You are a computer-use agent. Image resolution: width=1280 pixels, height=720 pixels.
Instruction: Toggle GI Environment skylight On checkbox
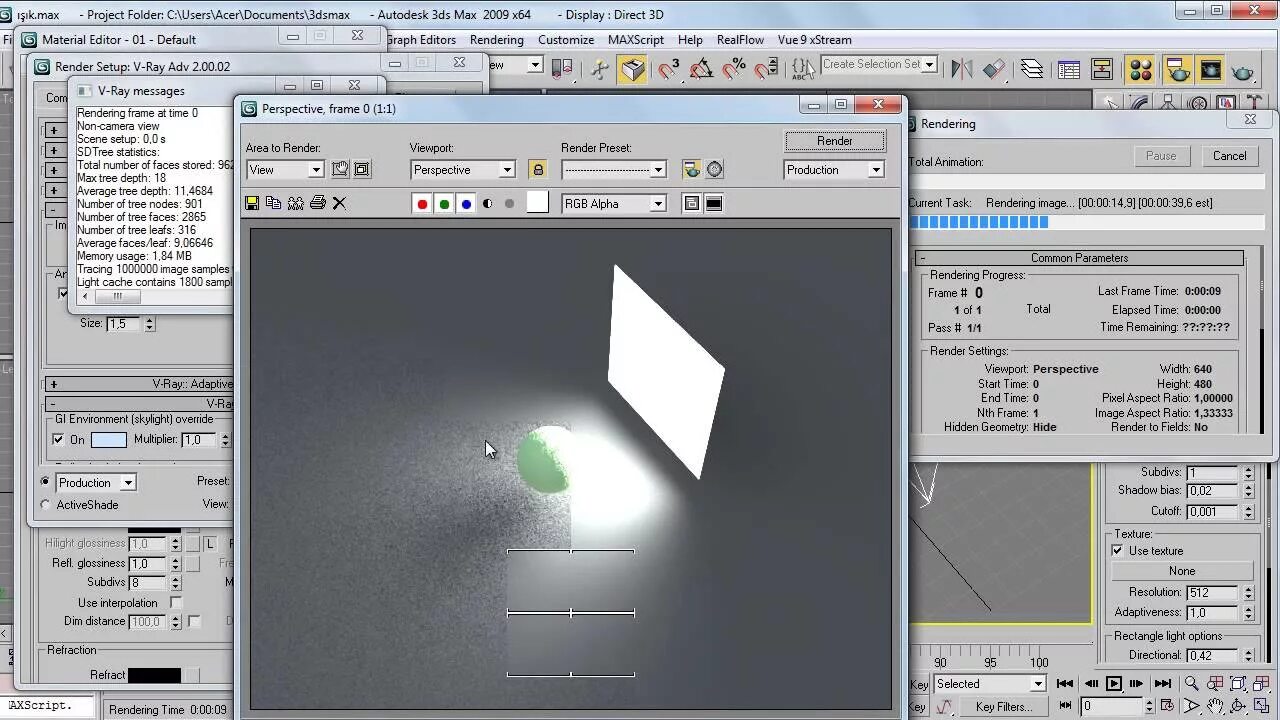pos(58,439)
